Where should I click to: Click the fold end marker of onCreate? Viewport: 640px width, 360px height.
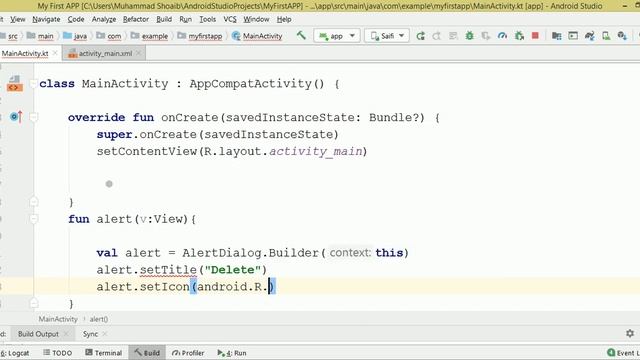(x=34, y=201)
